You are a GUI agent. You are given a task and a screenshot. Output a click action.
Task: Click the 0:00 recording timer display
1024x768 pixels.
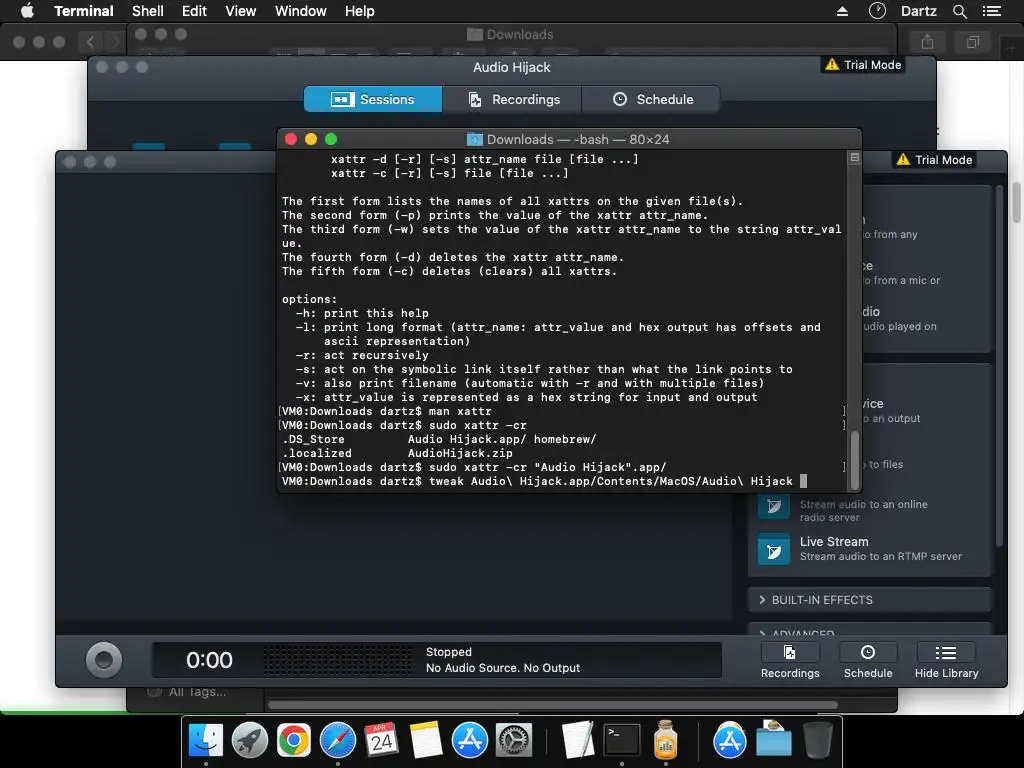(209, 660)
